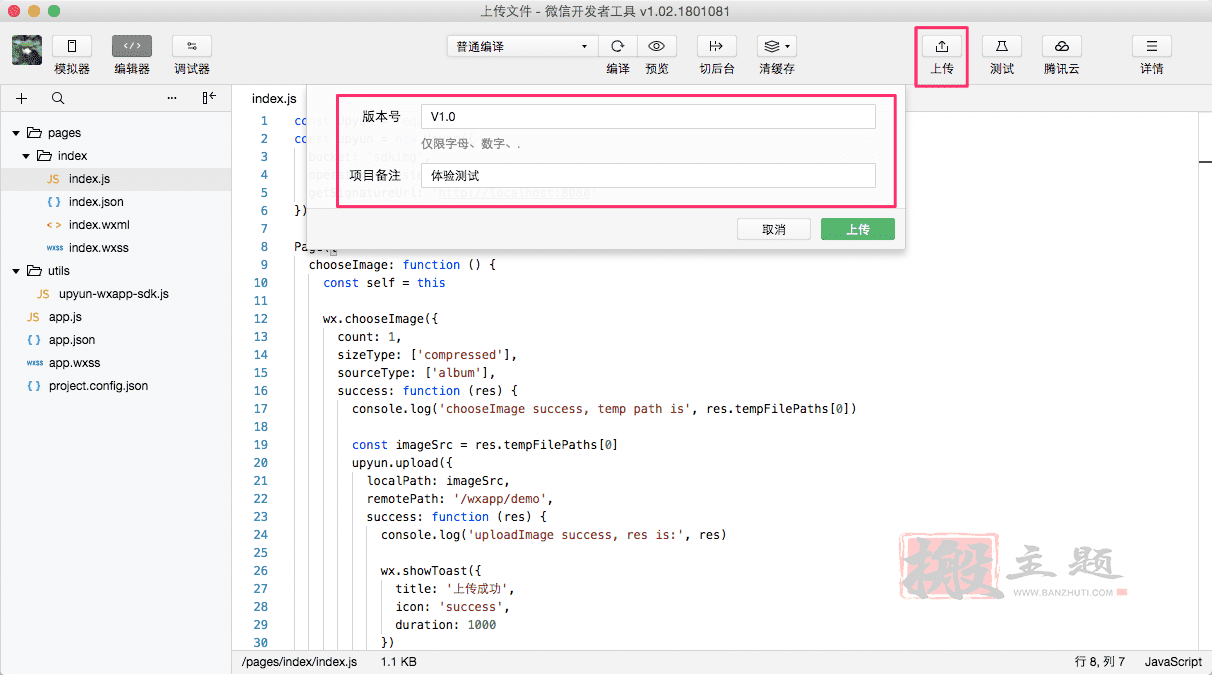This screenshot has height=675, width=1212.
Task: Click the upload (上传) toolbar icon
Action: click(x=942, y=46)
